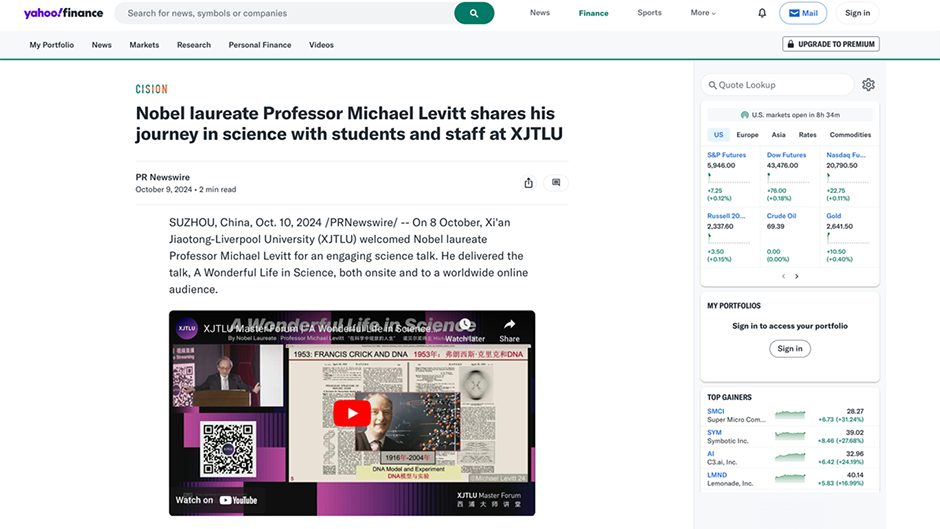This screenshot has width=940, height=529.
Task: Open the notifications bell
Action: coord(762,13)
